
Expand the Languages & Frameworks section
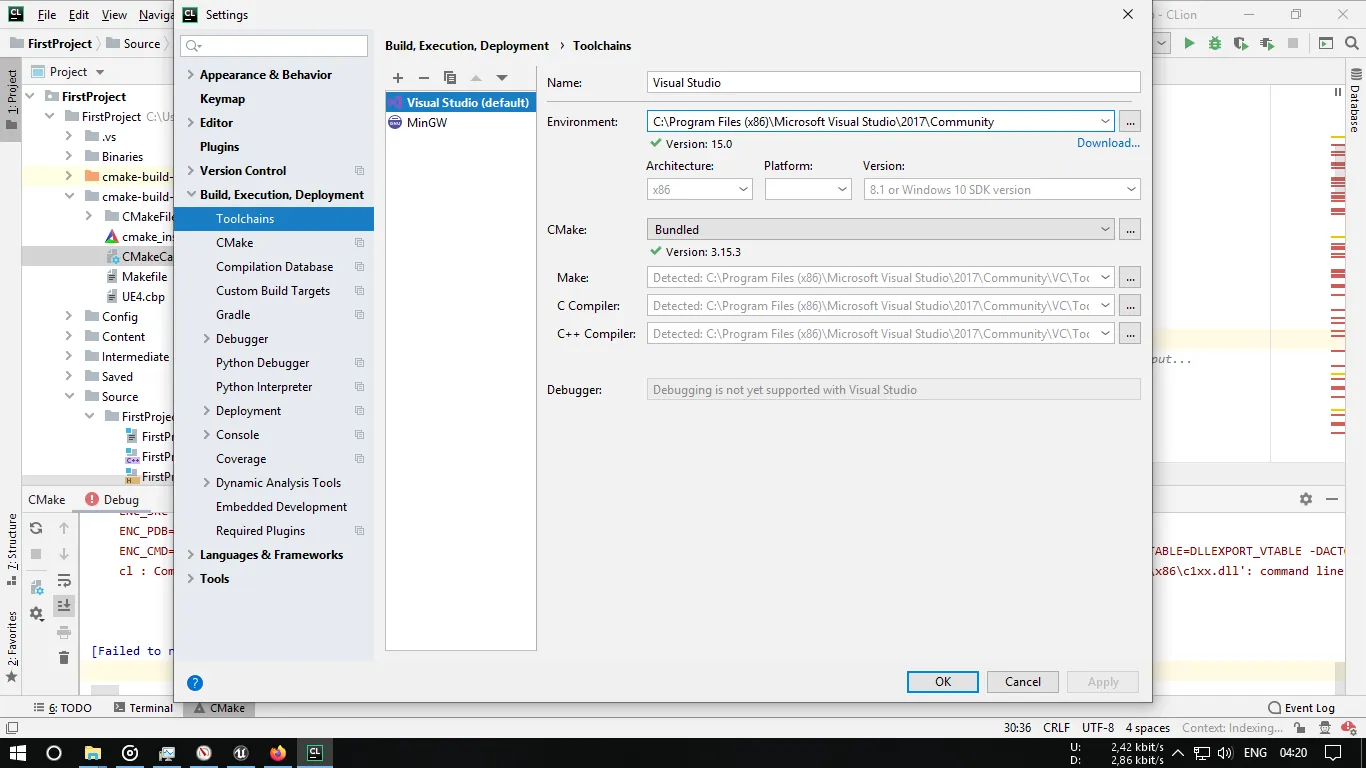[x=191, y=555]
